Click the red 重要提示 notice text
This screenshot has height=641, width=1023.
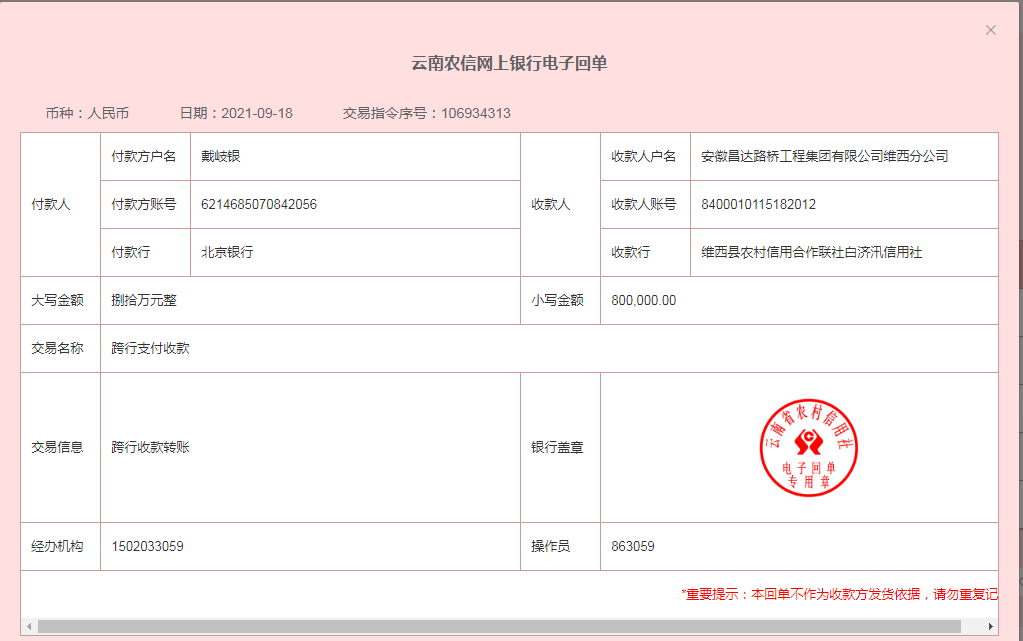tap(838, 594)
